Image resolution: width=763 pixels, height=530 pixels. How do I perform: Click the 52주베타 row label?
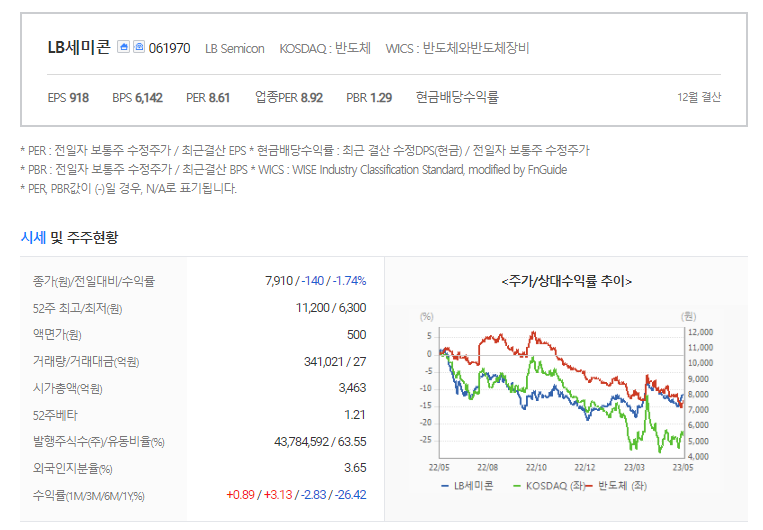pos(55,415)
